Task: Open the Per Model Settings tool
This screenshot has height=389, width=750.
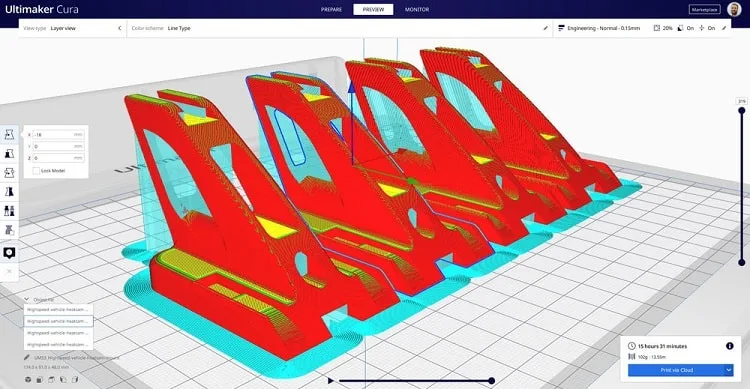Action: pyautogui.click(x=9, y=211)
